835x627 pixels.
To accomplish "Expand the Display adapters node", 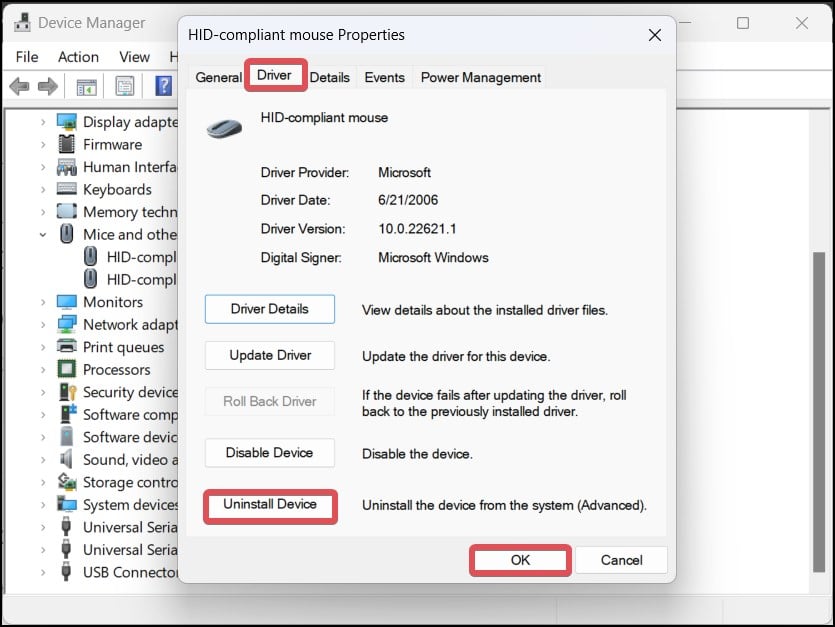I will pyautogui.click(x=43, y=122).
